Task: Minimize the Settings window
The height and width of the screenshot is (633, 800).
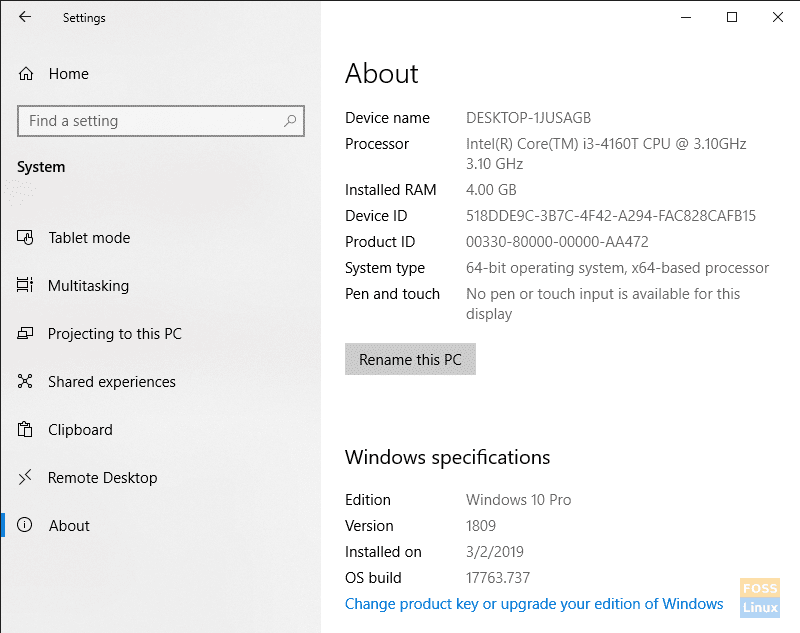Action: [x=686, y=17]
